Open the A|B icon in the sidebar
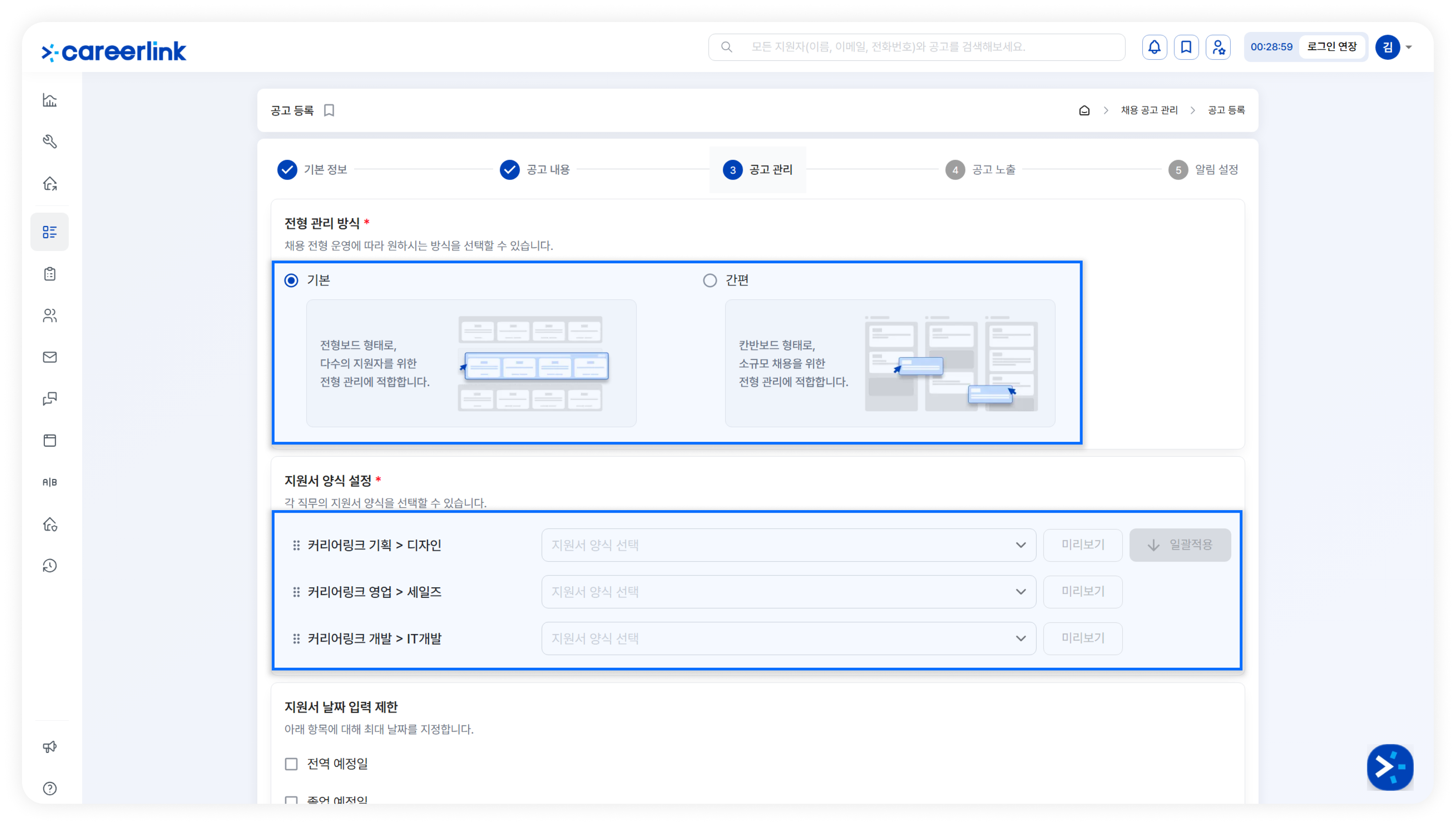Screen dimensions: 1456x826 [x=50, y=481]
